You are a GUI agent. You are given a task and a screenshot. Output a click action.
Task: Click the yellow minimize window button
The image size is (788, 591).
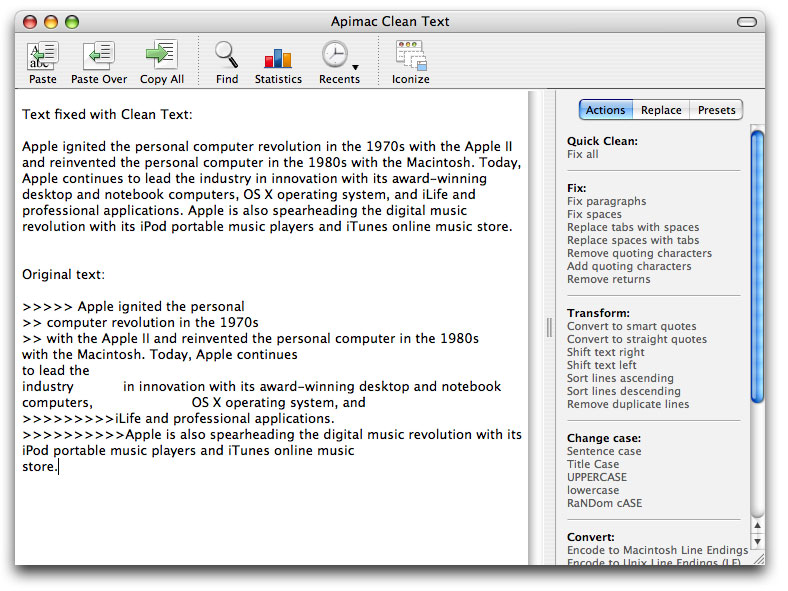[x=51, y=22]
